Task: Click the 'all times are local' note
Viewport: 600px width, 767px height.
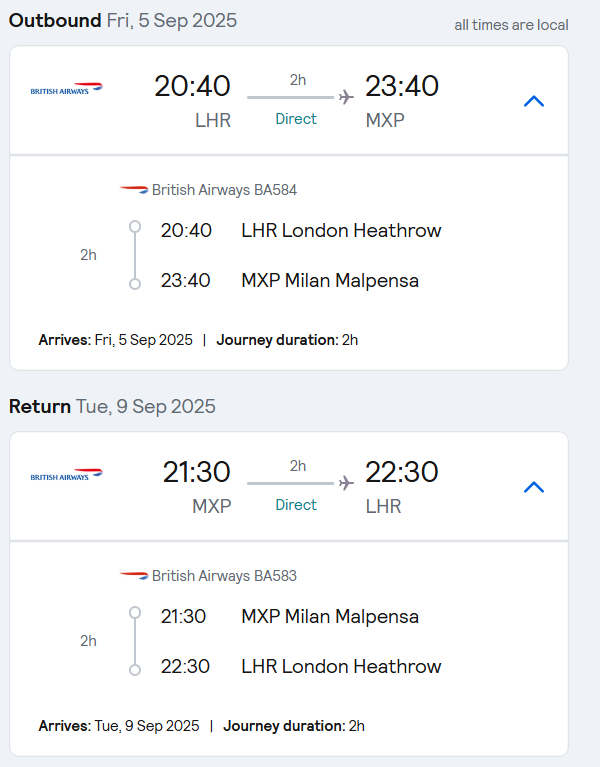Action: [x=511, y=25]
